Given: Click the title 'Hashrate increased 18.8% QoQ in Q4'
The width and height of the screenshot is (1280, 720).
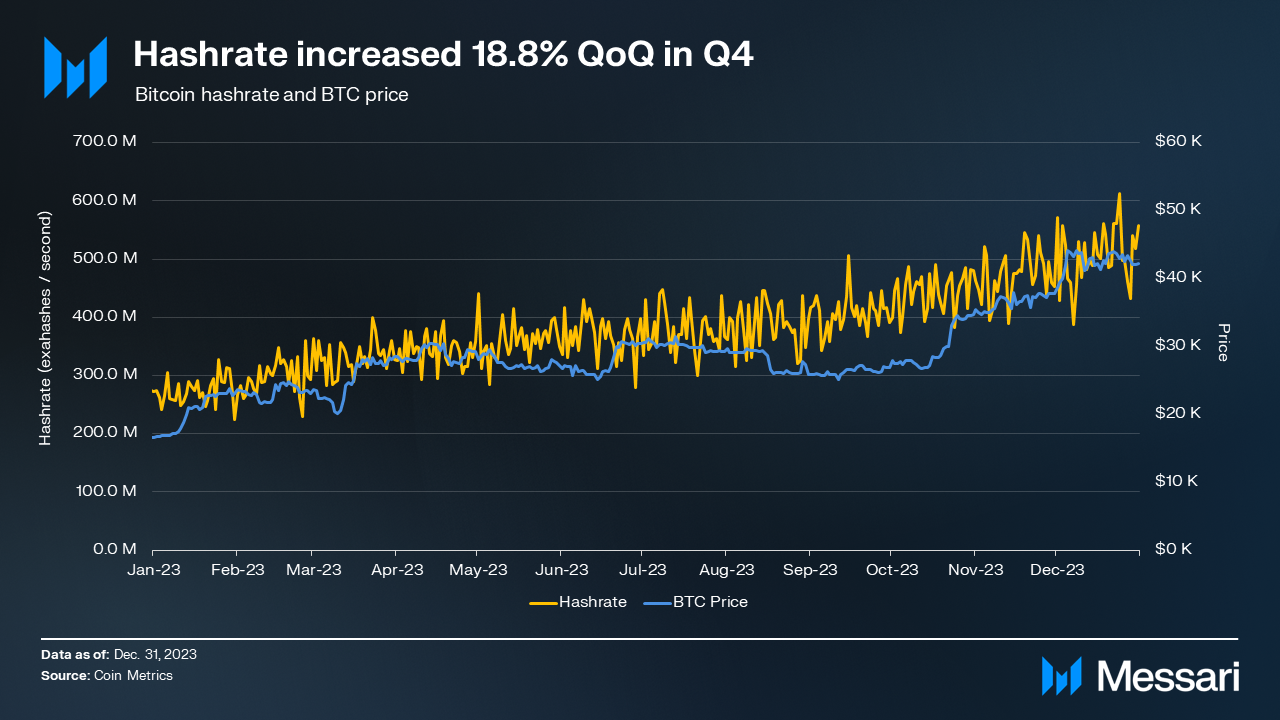Looking at the screenshot, I should [444, 55].
